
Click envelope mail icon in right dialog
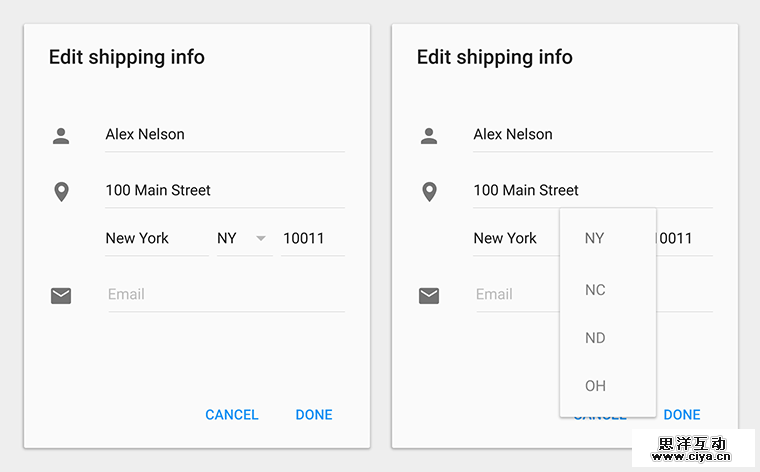[x=429, y=295]
